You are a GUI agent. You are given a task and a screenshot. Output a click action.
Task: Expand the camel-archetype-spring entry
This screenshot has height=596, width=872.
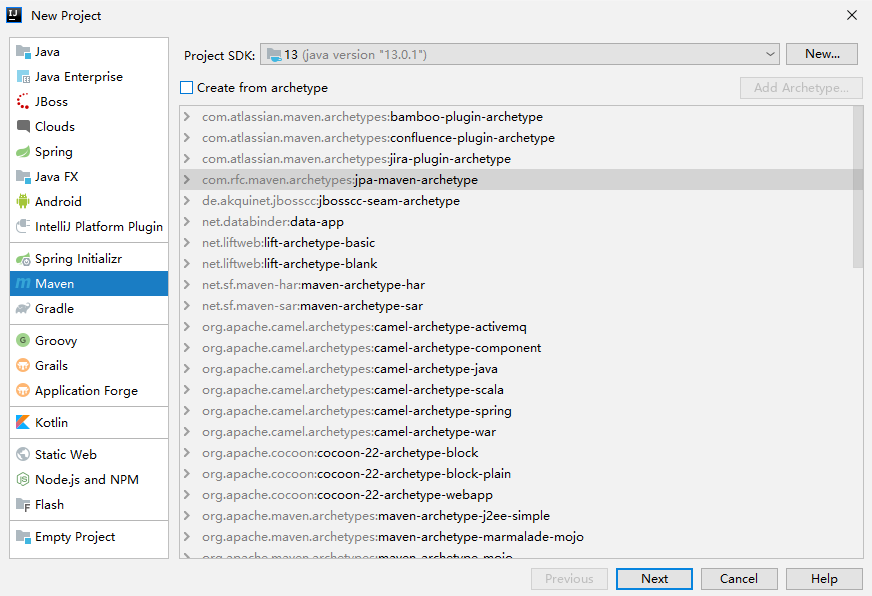(187, 411)
